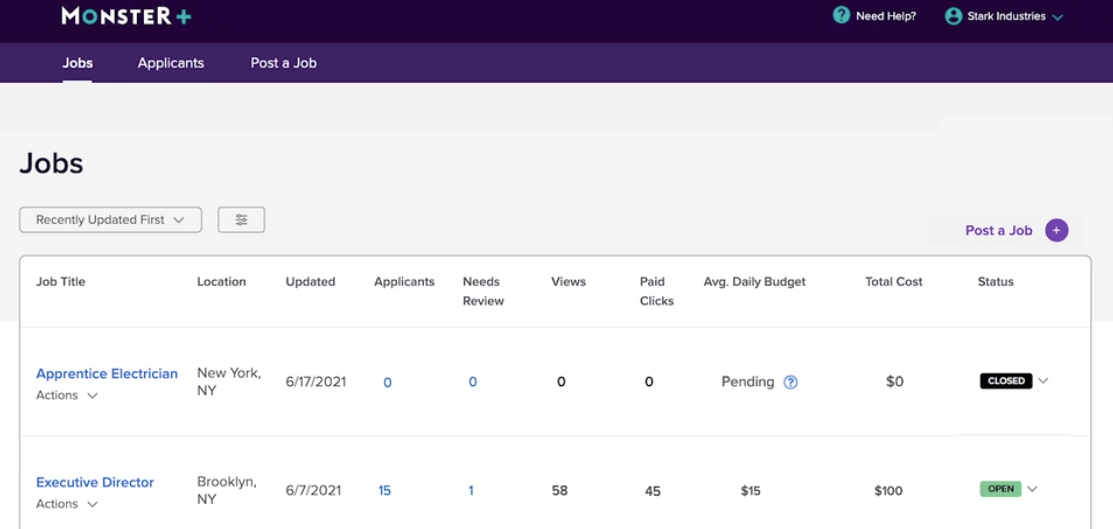This screenshot has height=529, width=1113.
Task: Expand Actions under Executive Director
Action: [67, 504]
